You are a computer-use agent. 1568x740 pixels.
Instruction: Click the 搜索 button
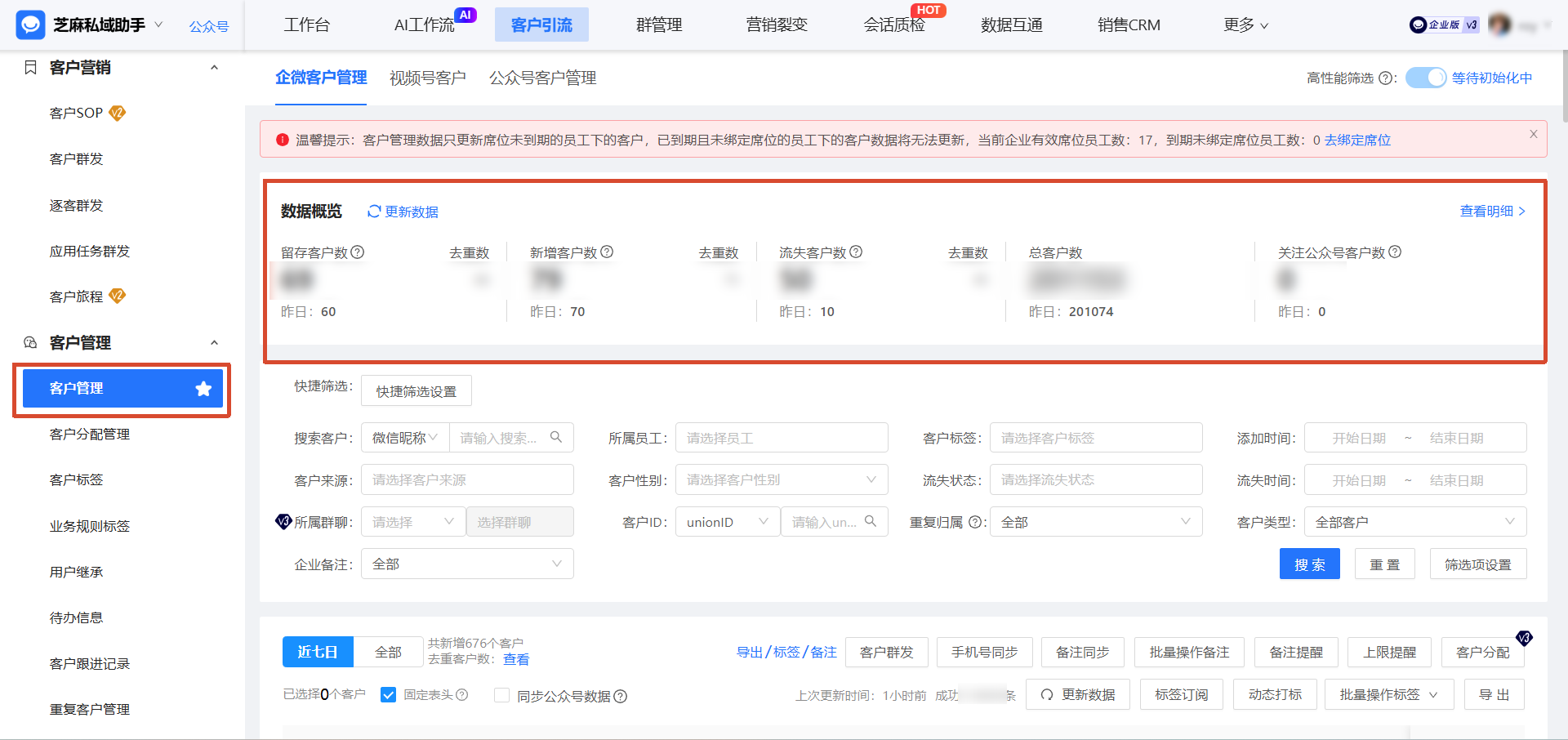pos(1310,564)
